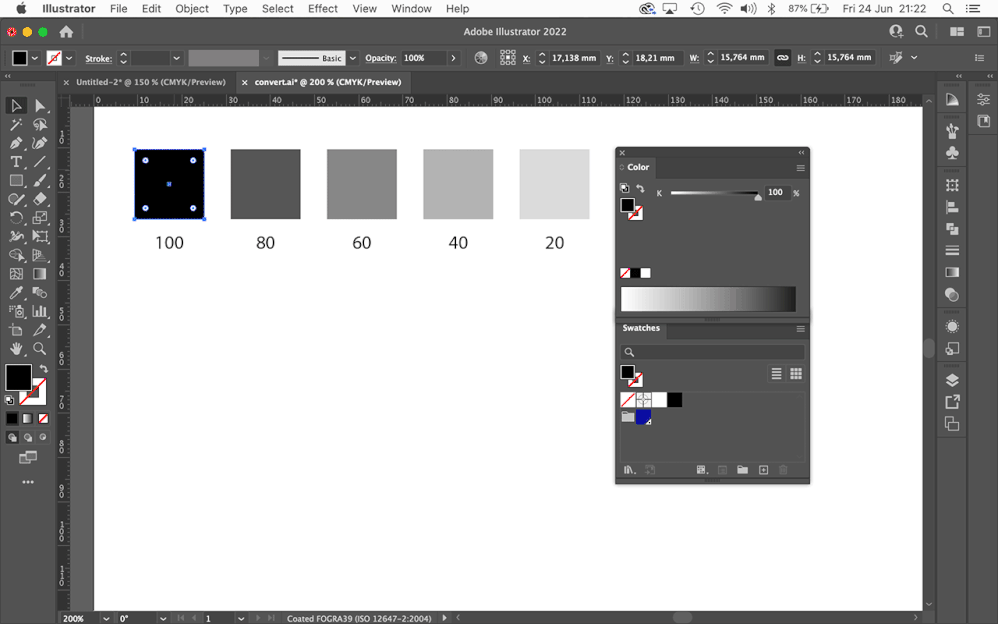
Task: Activate the Type tool
Action: [x=16, y=159]
